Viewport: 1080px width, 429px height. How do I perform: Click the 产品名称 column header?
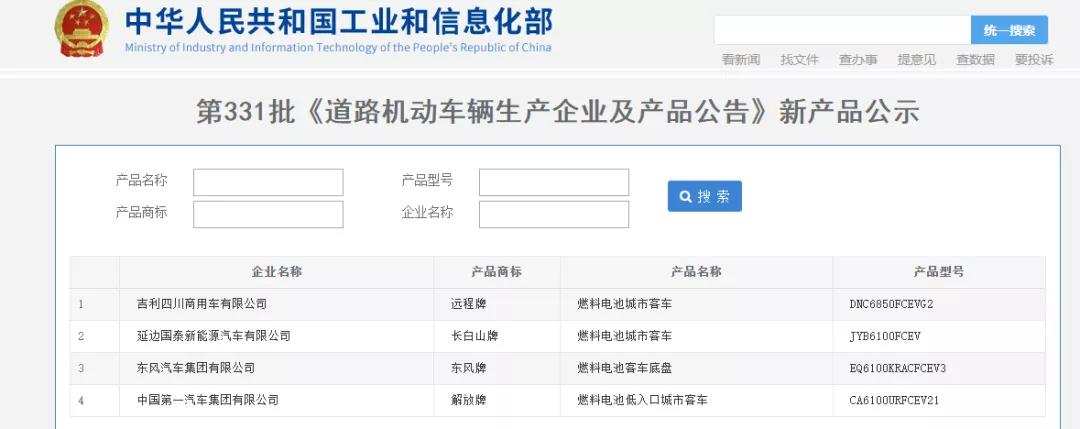pos(696,272)
